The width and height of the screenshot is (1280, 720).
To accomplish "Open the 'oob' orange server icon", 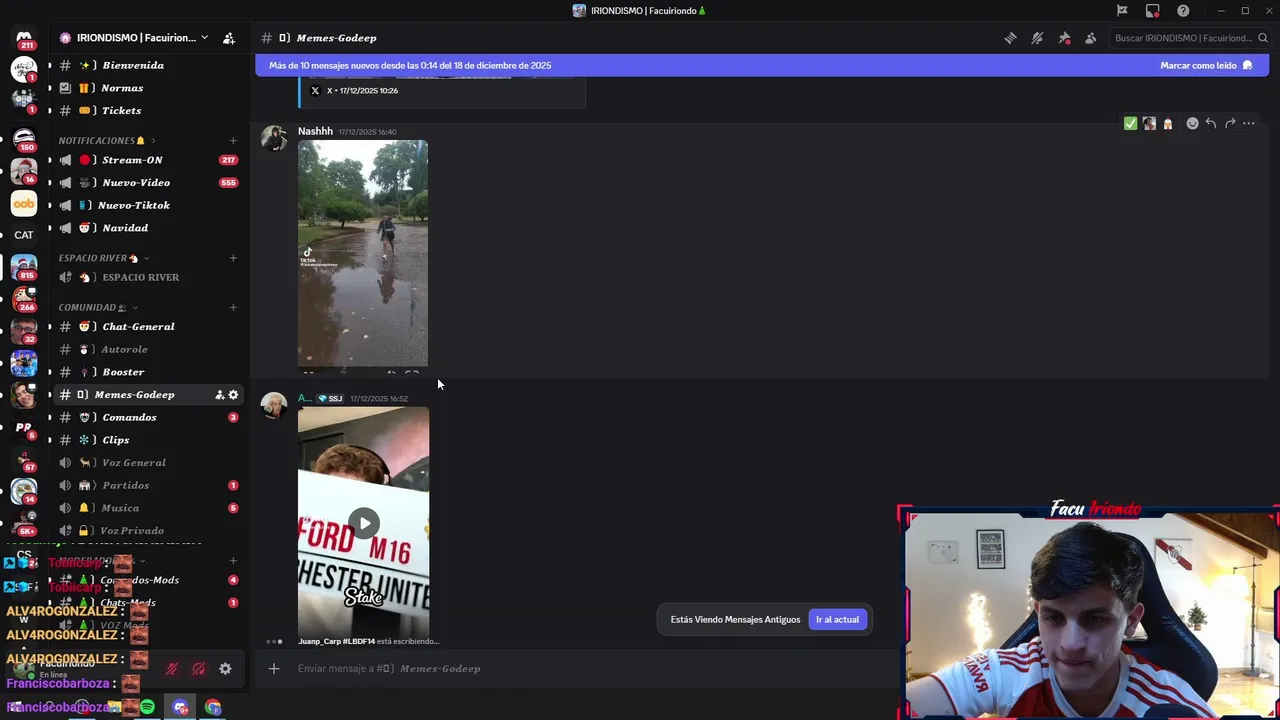I will [x=24, y=204].
